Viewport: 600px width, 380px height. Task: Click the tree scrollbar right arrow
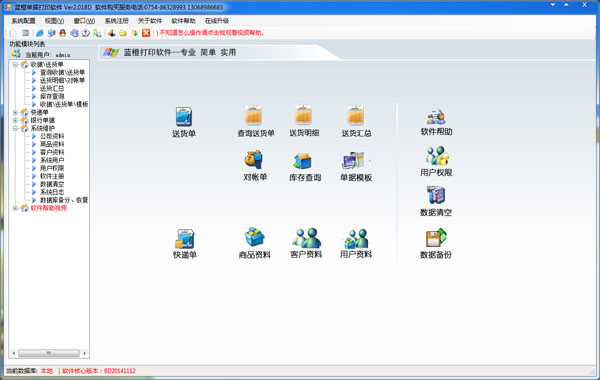[x=85, y=353]
